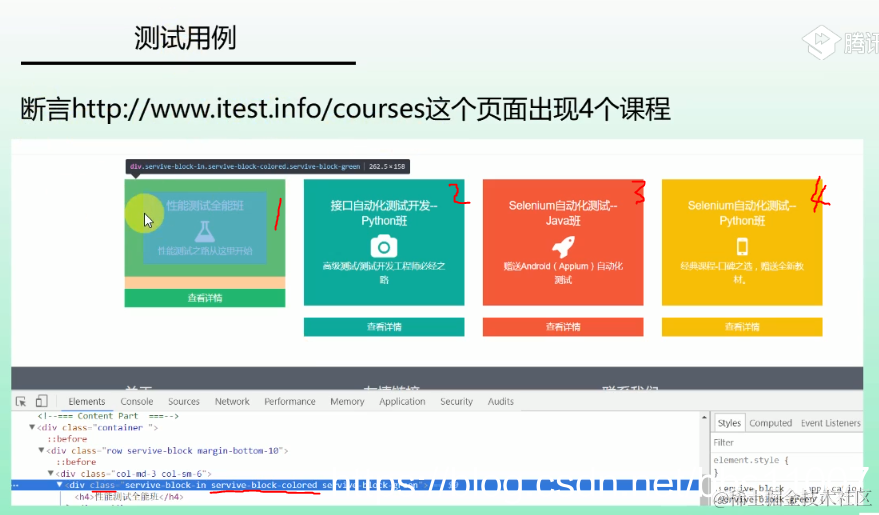
Task: Collapse the div class container node
Action: [x=32, y=428]
